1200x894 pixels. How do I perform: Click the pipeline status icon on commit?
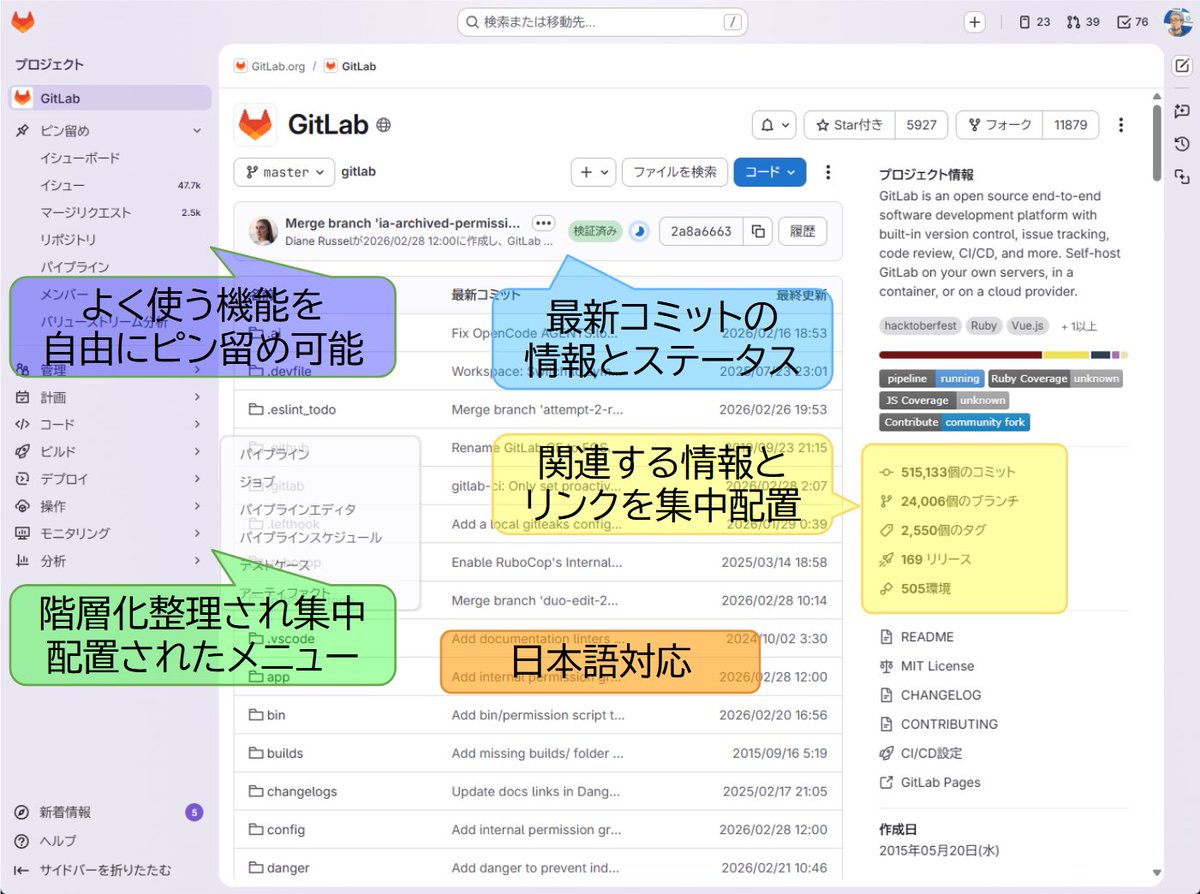[x=638, y=231]
